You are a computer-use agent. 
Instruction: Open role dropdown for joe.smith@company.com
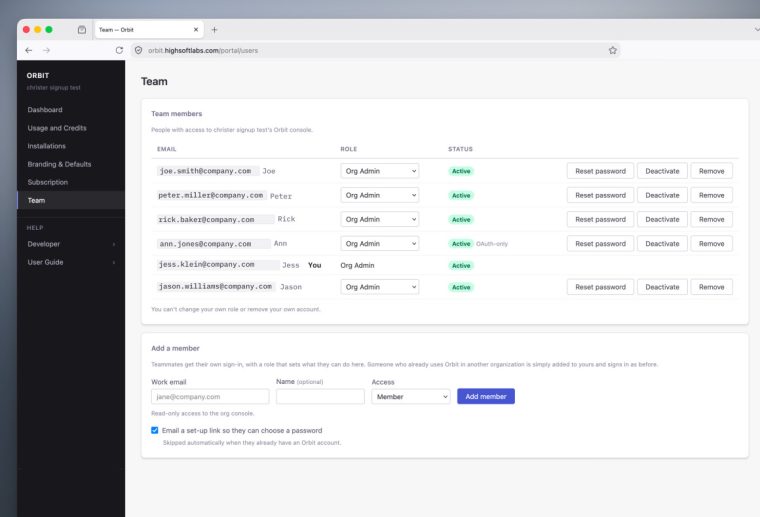pos(380,171)
